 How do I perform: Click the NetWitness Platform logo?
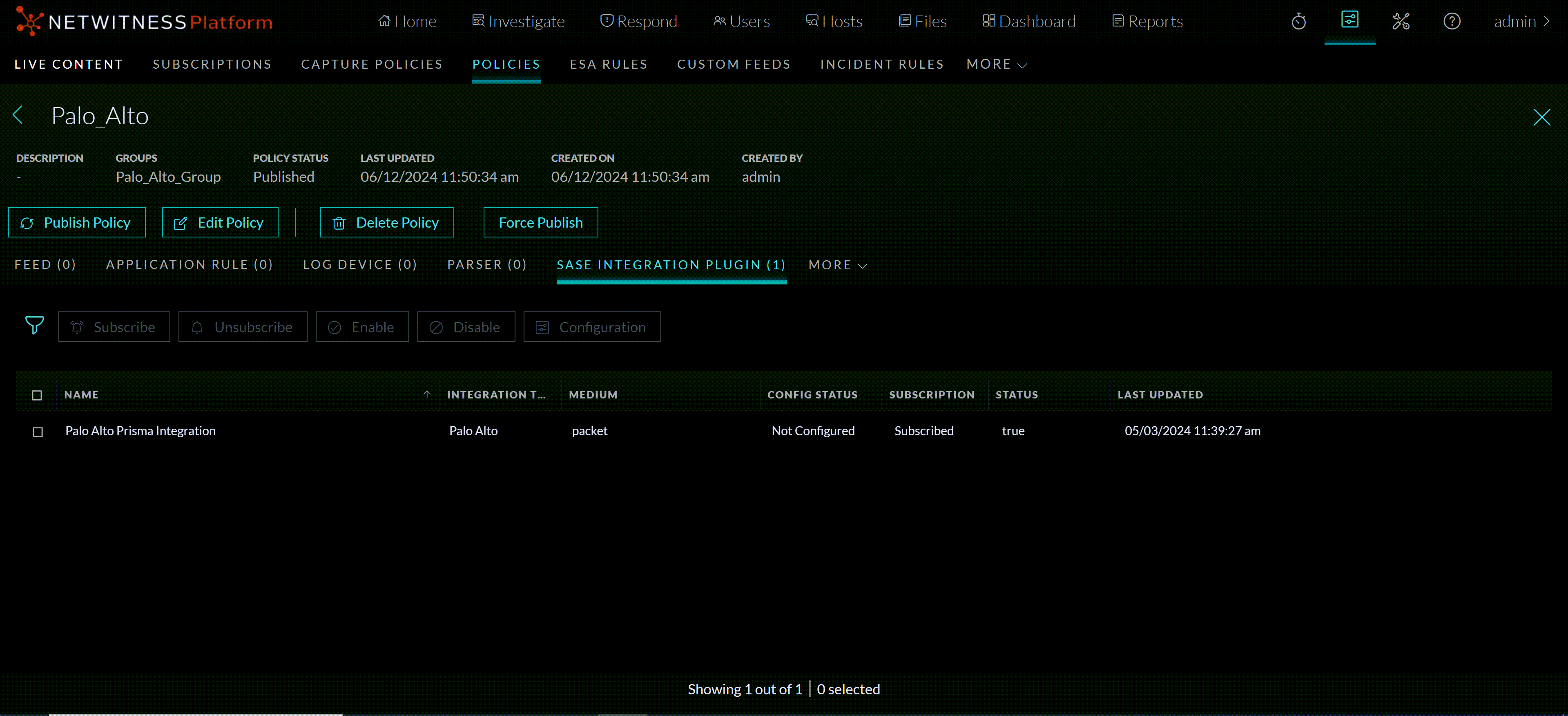coord(144,21)
